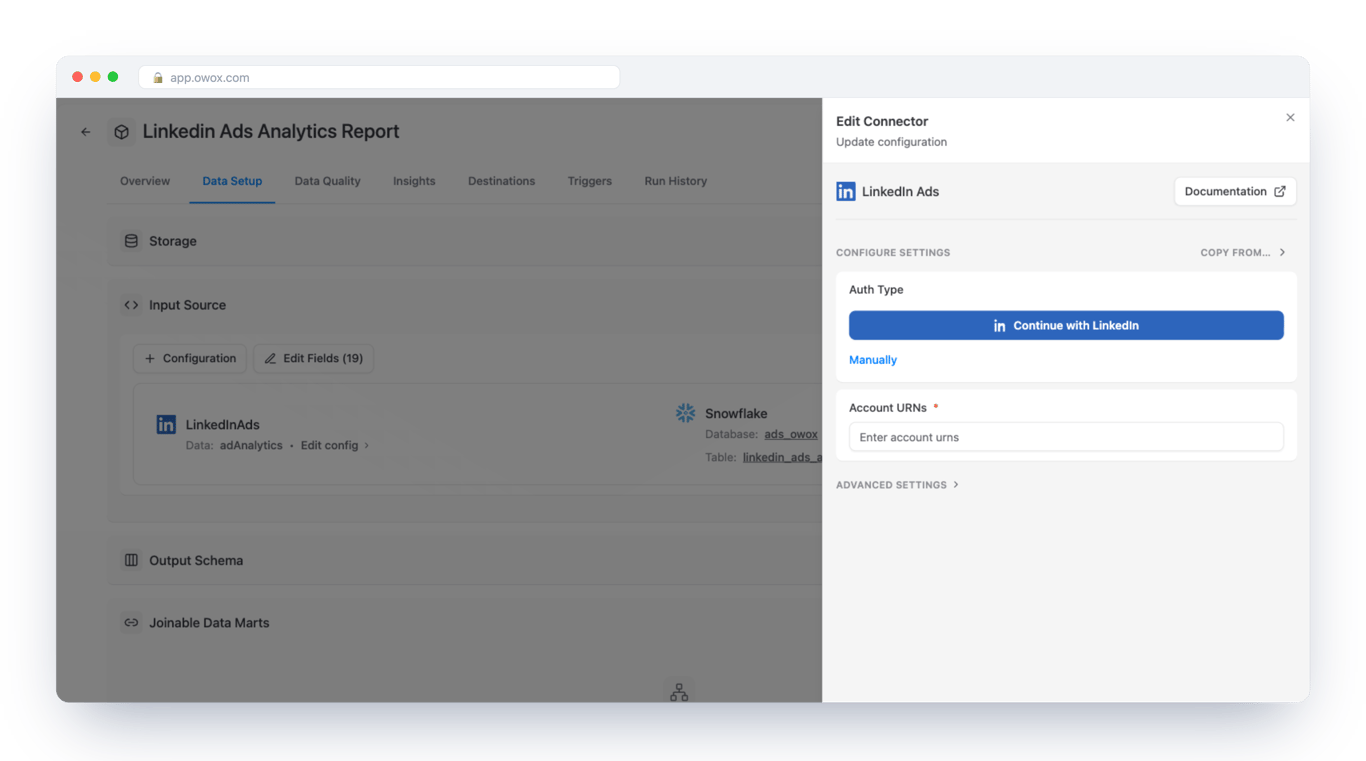
Task: Go back using the left arrow icon
Action: pos(86,132)
